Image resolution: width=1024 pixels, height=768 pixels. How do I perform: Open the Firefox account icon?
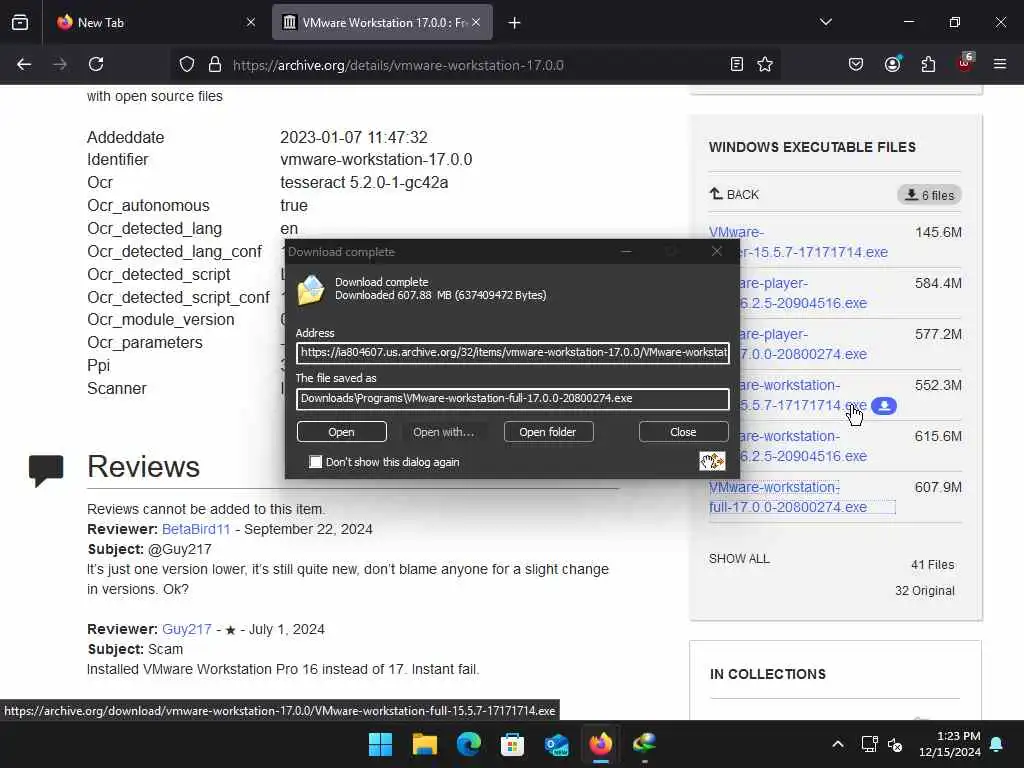pos(893,64)
